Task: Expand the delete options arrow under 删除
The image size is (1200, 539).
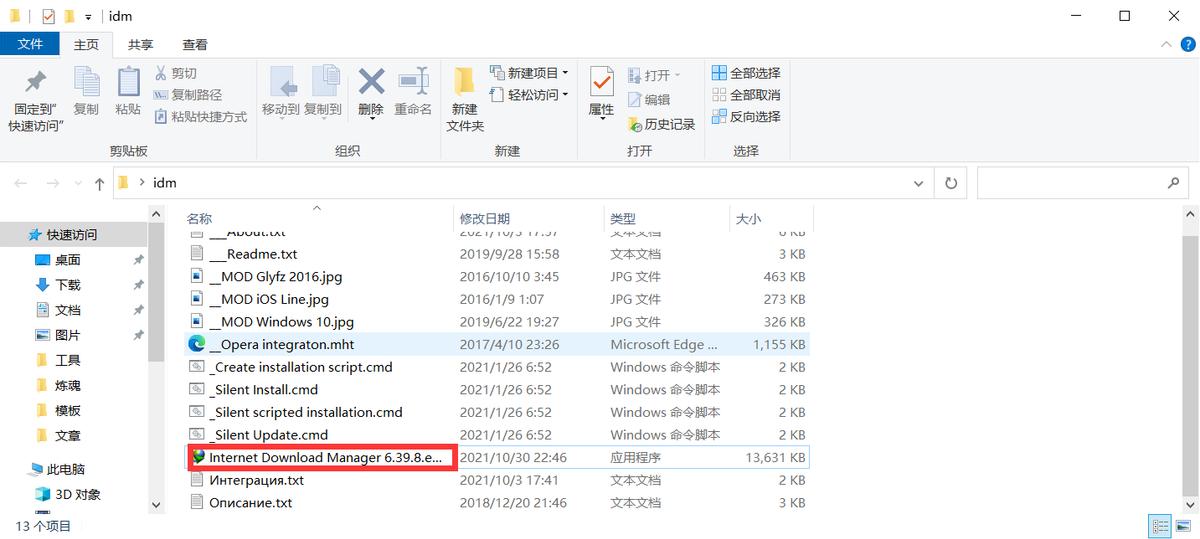Action: 371,119
